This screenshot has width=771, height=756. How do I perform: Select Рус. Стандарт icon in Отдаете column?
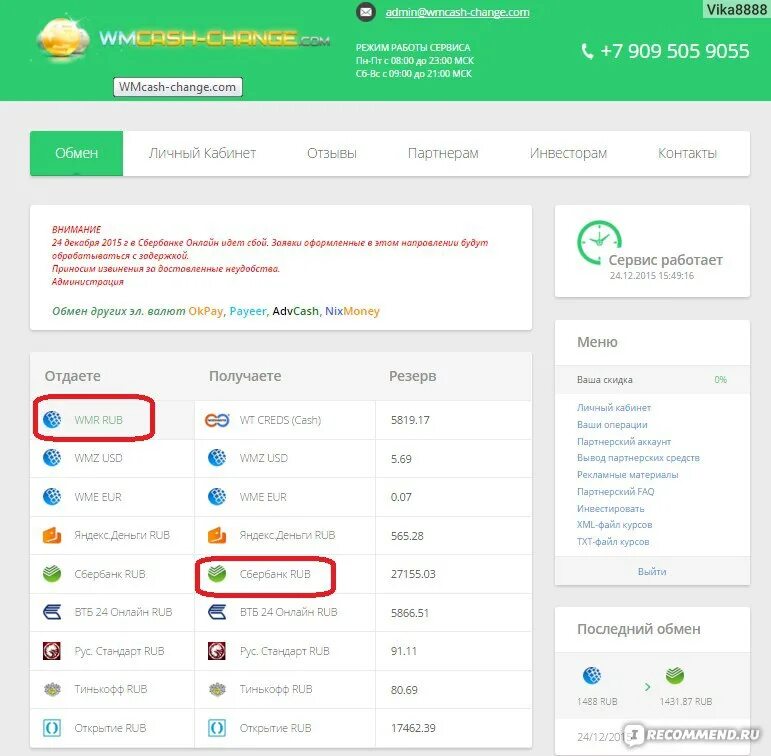click(52, 651)
